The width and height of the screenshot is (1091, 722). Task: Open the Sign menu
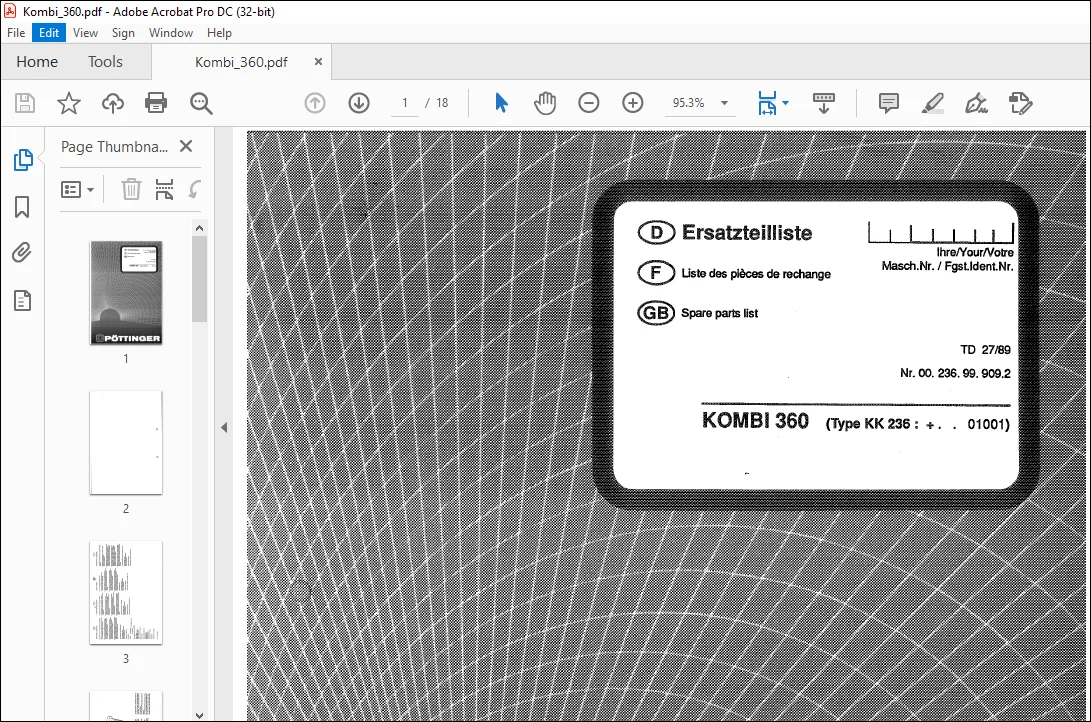(123, 33)
